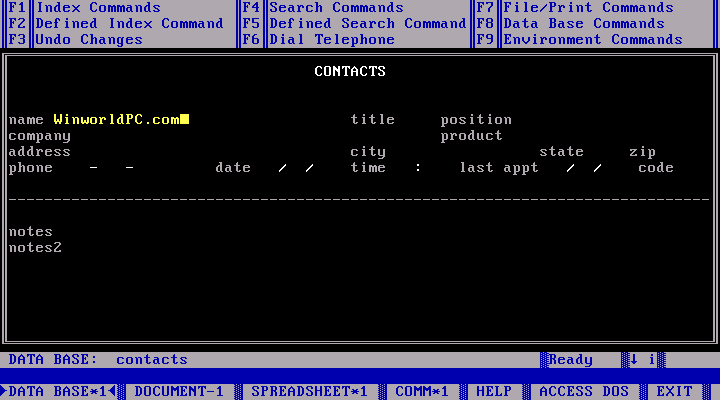The height and width of the screenshot is (400, 720).
Task: Click the name field containing WinworldPC.com
Action: (x=121, y=119)
